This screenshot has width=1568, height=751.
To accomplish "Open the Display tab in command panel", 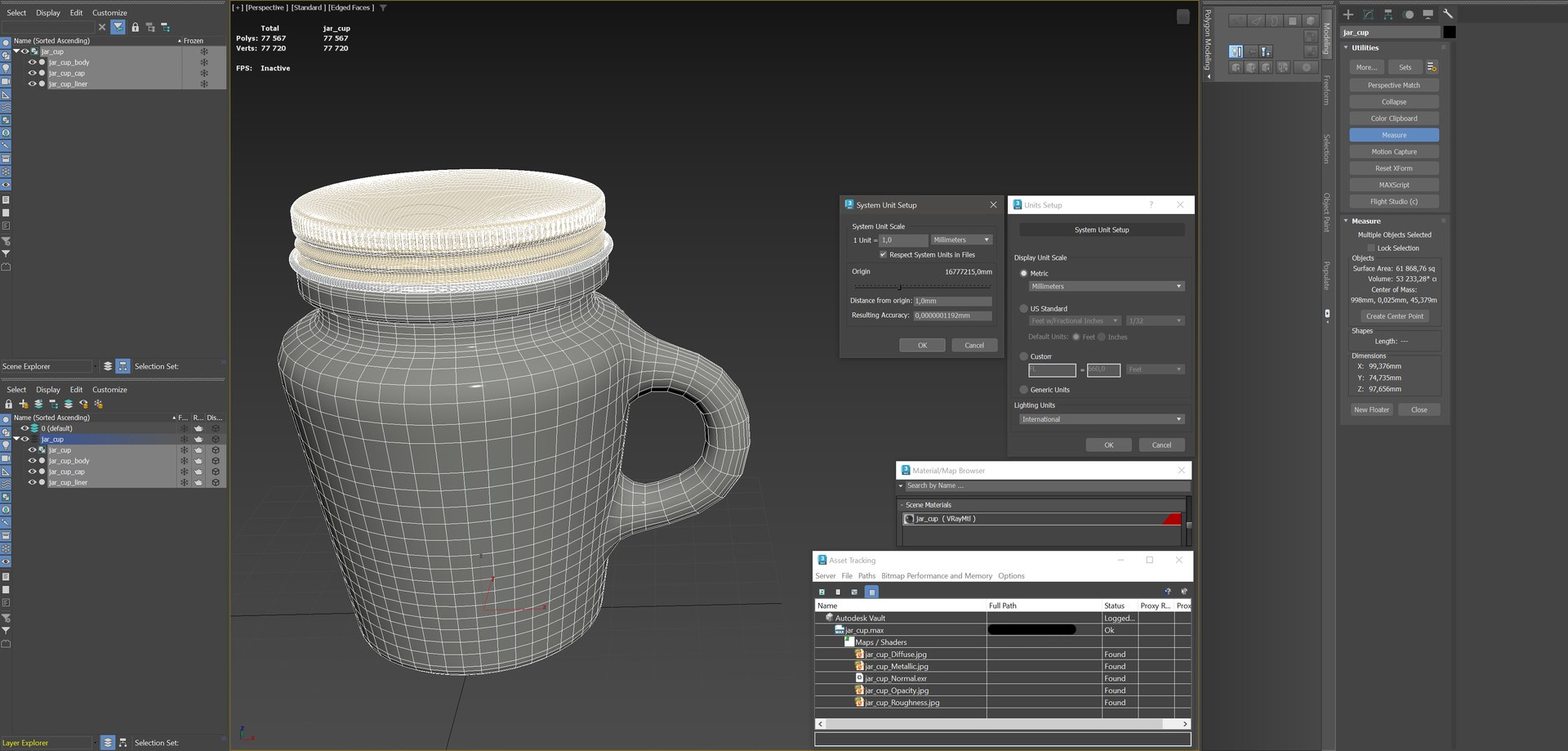I will click(x=1428, y=14).
